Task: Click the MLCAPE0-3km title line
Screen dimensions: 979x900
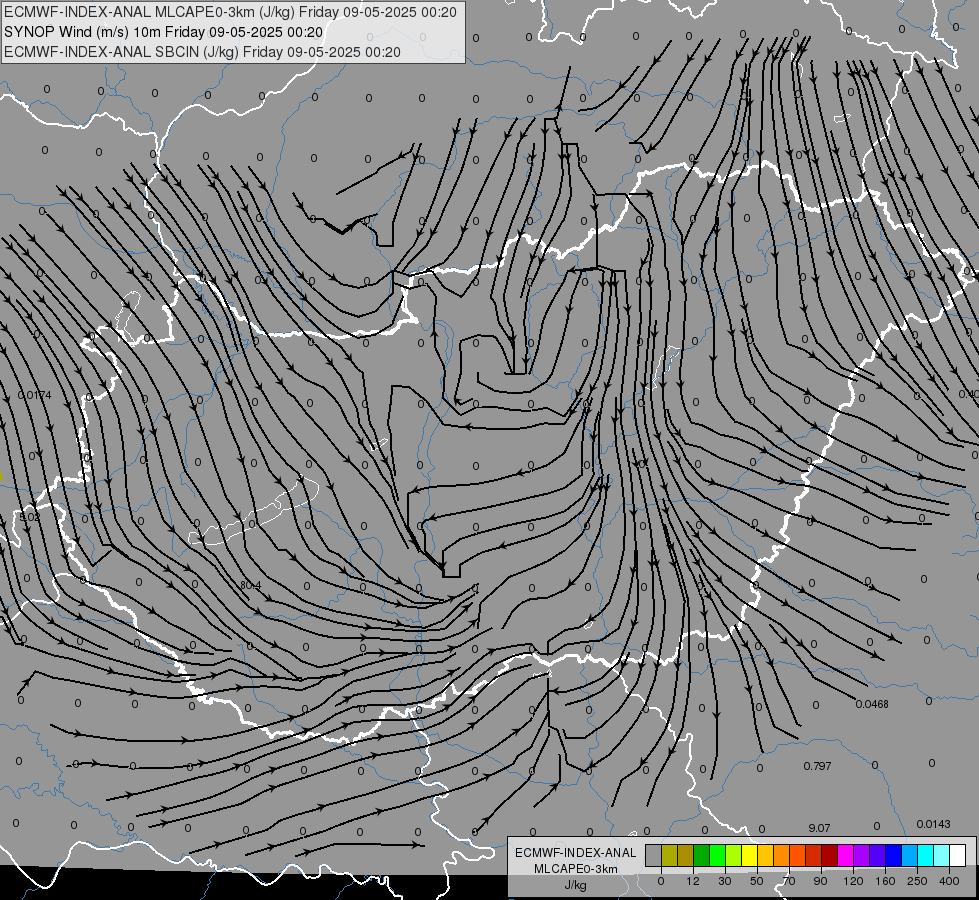Action: (x=230, y=12)
